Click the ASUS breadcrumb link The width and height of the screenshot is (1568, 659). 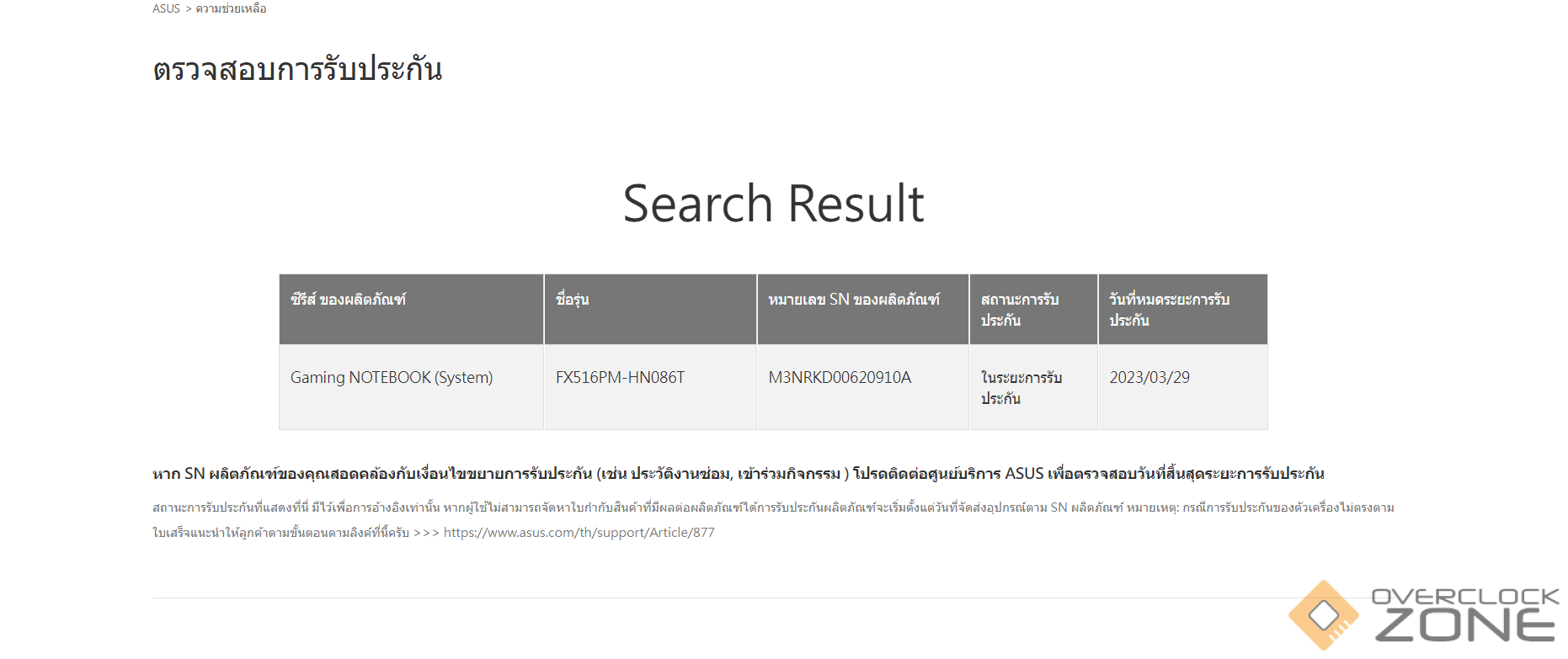coord(166,8)
